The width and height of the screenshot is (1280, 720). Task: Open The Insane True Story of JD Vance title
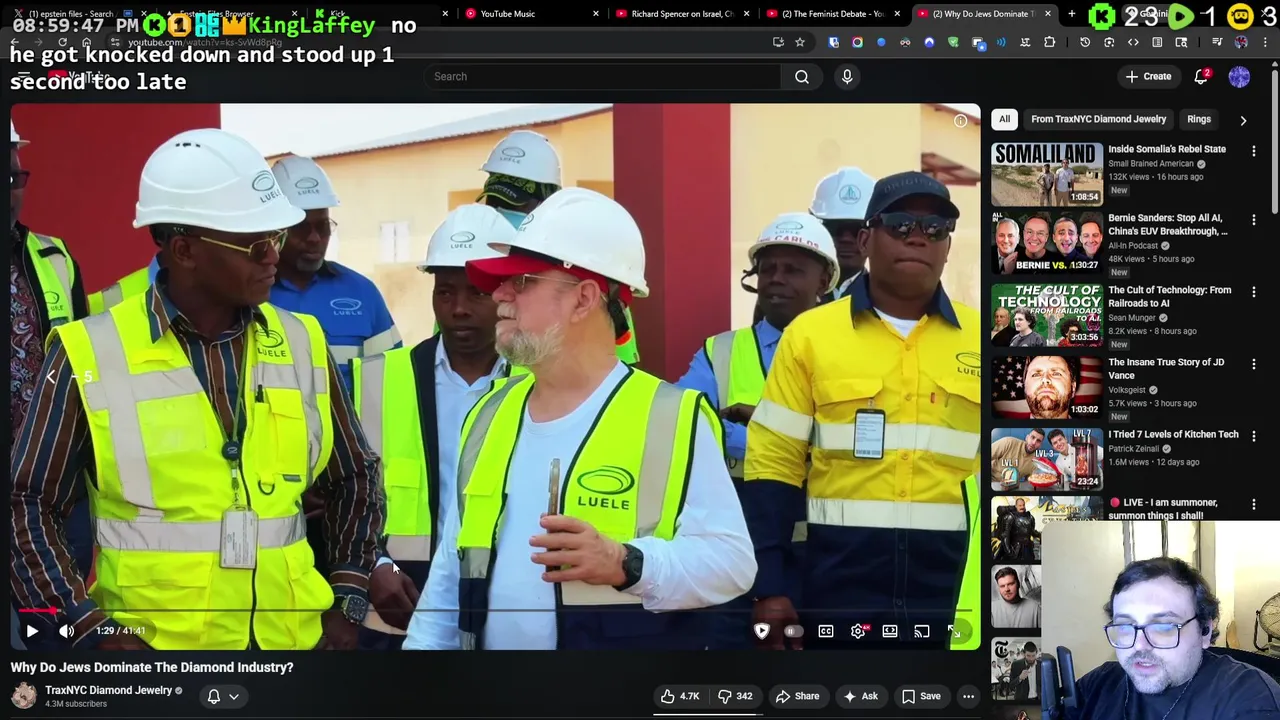click(x=1166, y=368)
